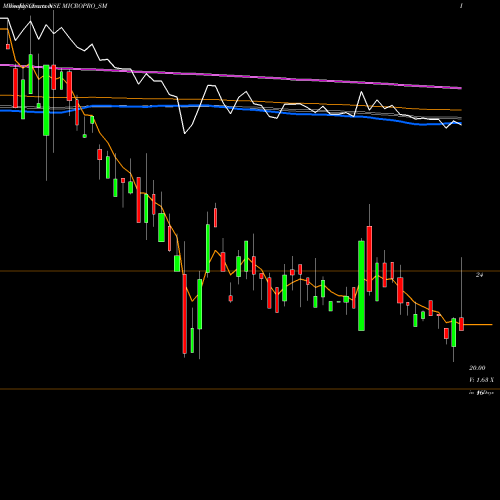Select the largest red candlestick body
Viewport: 500px width, 500px height.
(185, 314)
